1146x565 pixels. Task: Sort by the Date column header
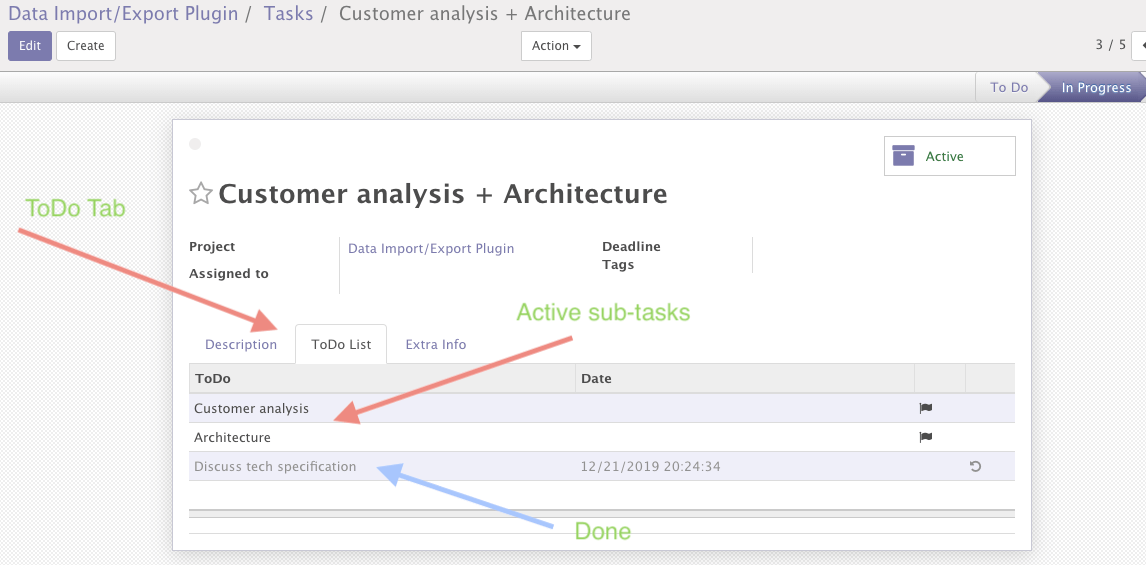pyautogui.click(x=596, y=378)
